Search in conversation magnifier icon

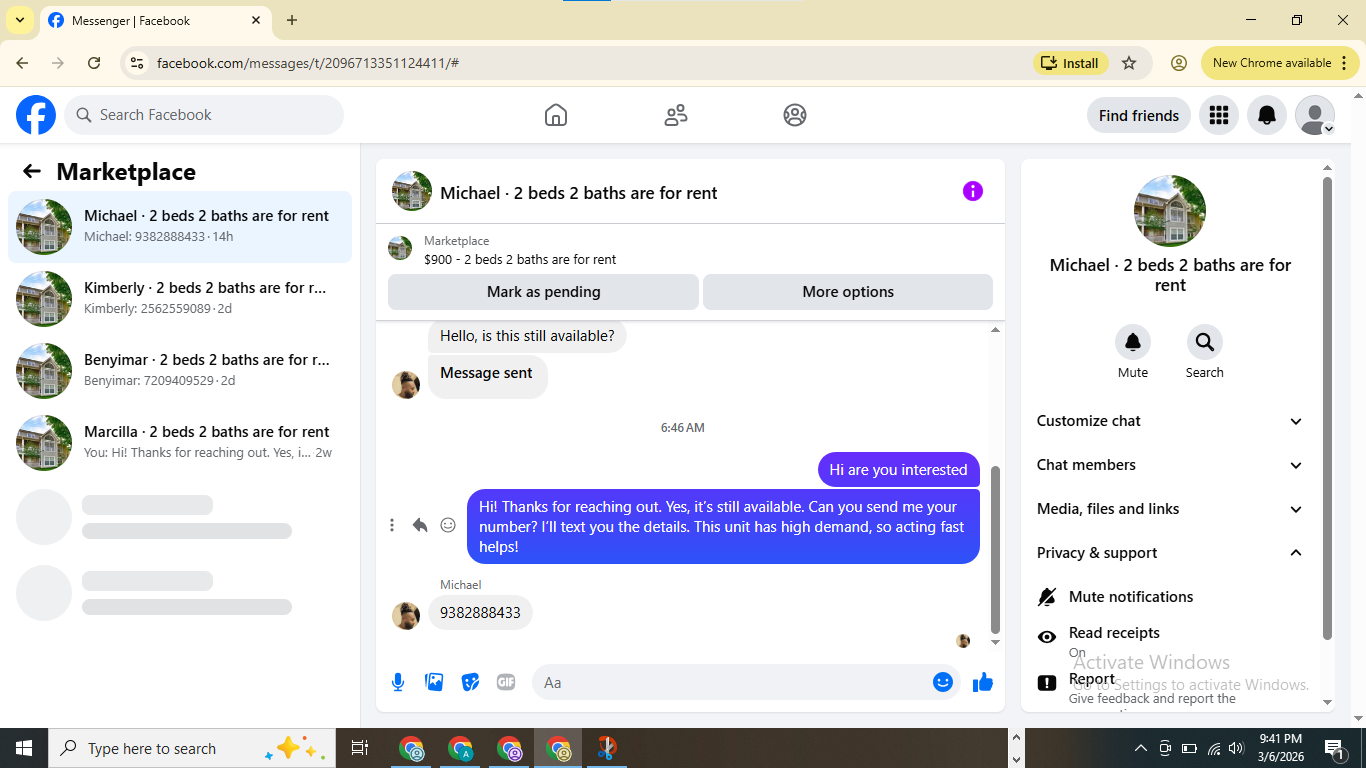1205,342
